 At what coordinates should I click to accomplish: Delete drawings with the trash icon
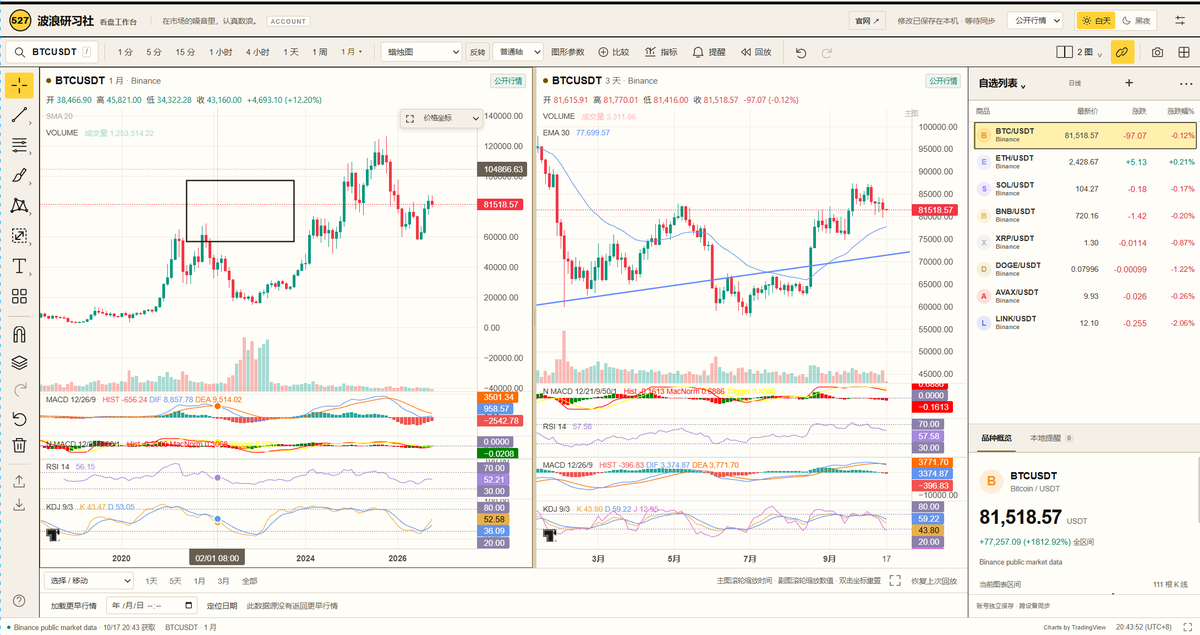click(19, 445)
